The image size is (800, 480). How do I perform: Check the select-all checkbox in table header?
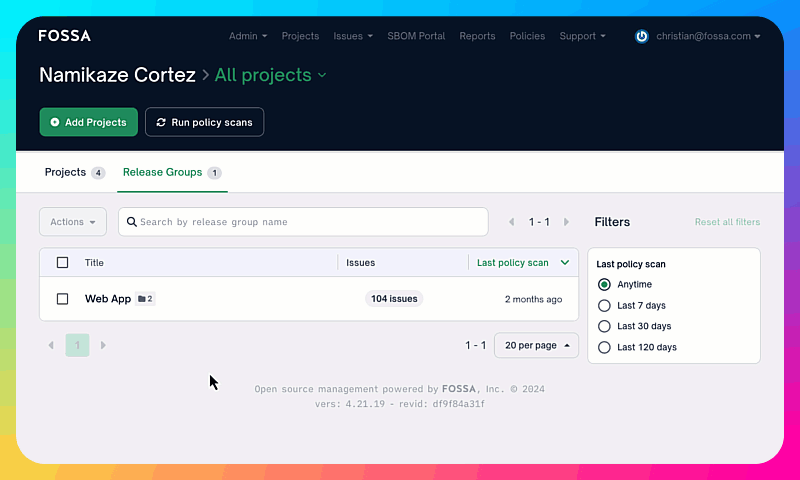point(63,263)
